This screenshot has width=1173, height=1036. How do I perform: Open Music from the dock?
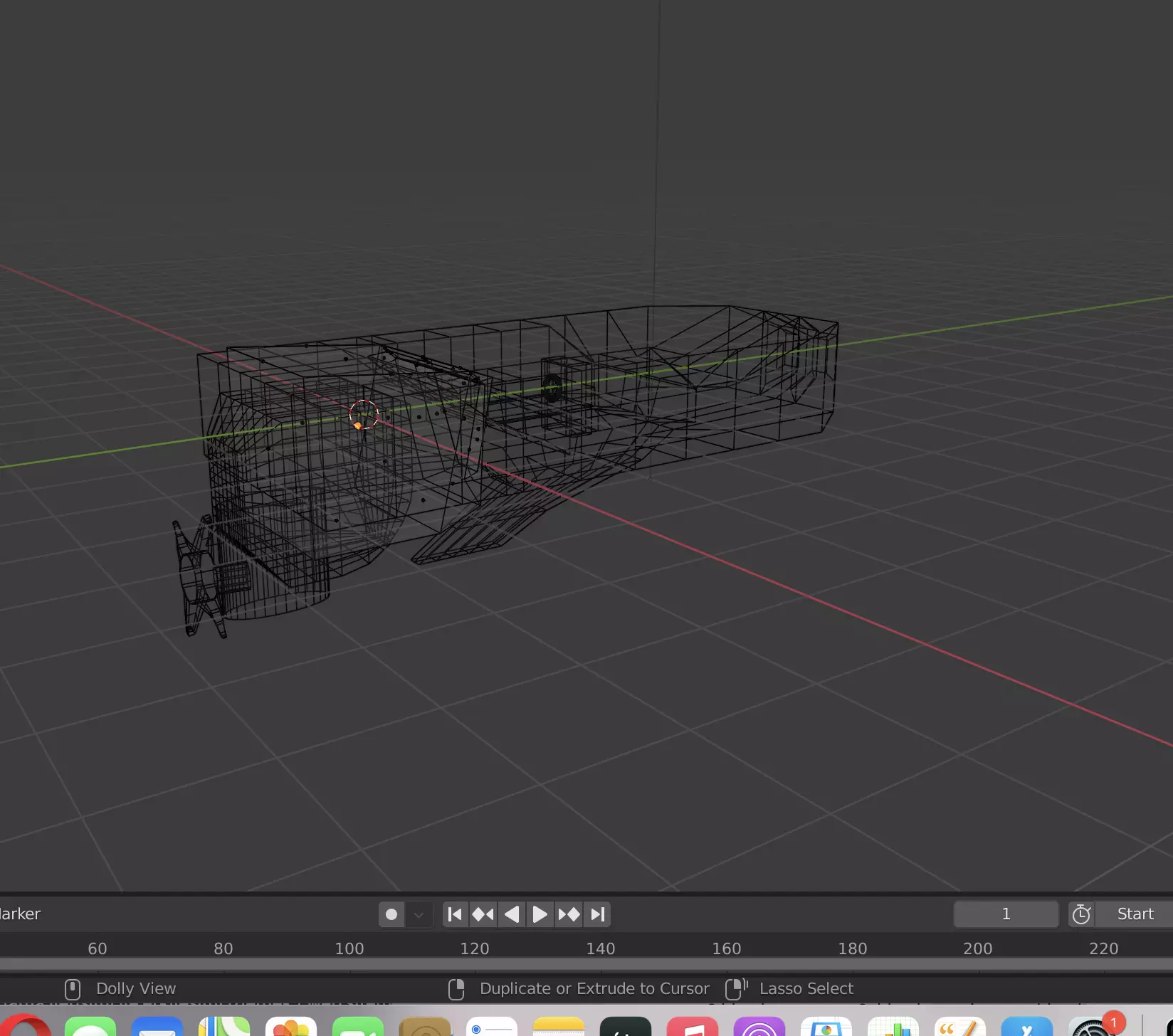(693, 1026)
